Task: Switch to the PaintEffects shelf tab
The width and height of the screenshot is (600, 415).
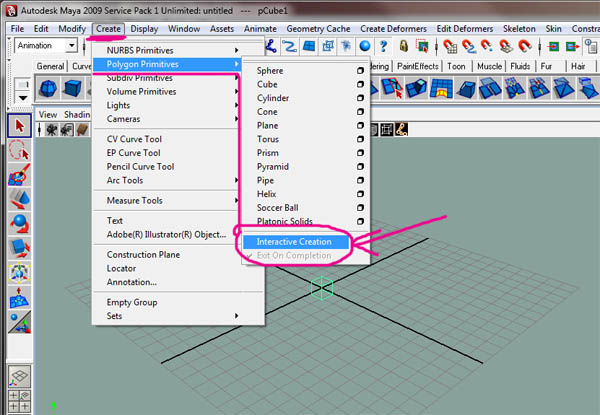Action: [417, 67]
